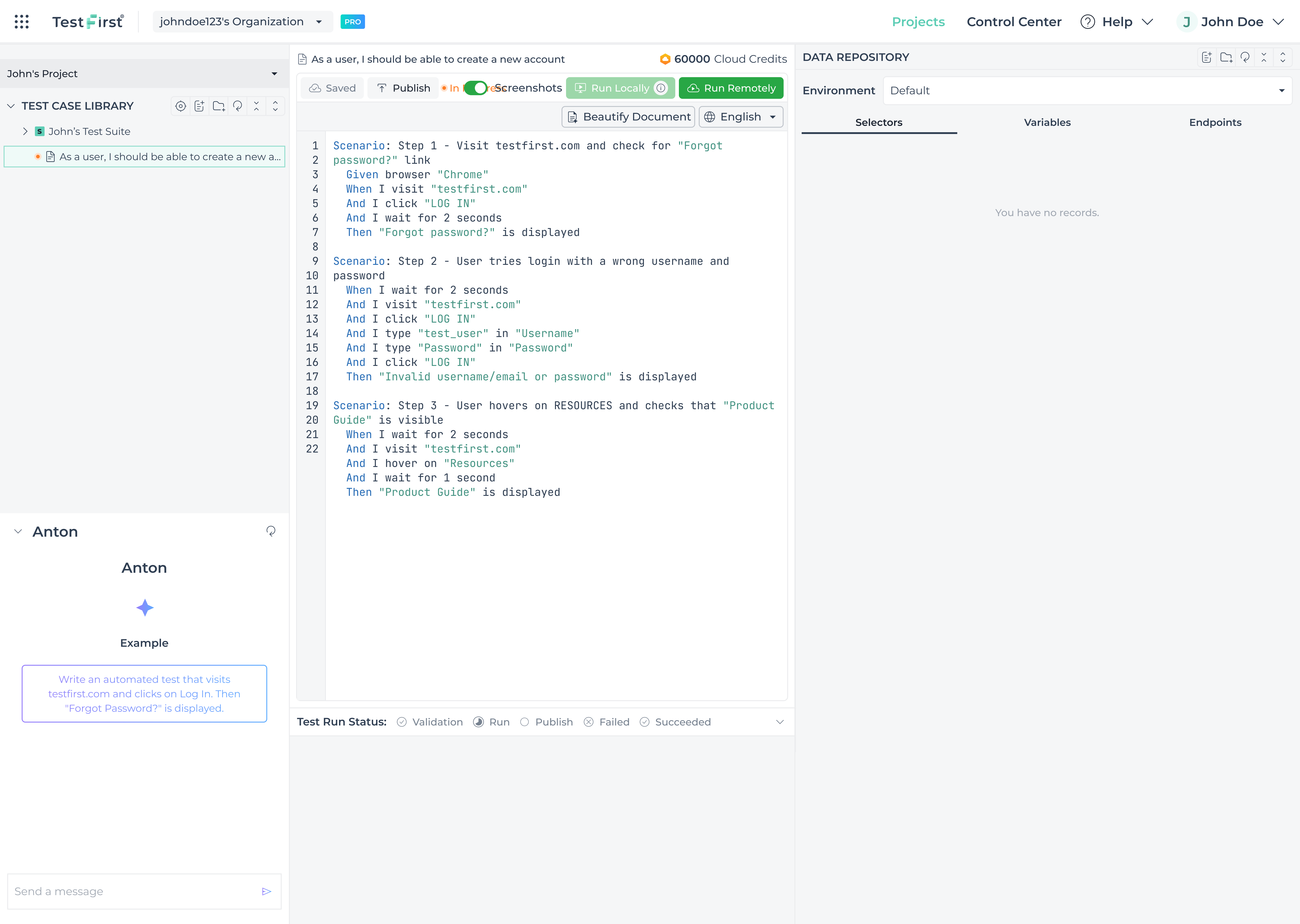Click the Failed status X icon

click(589, 722)
